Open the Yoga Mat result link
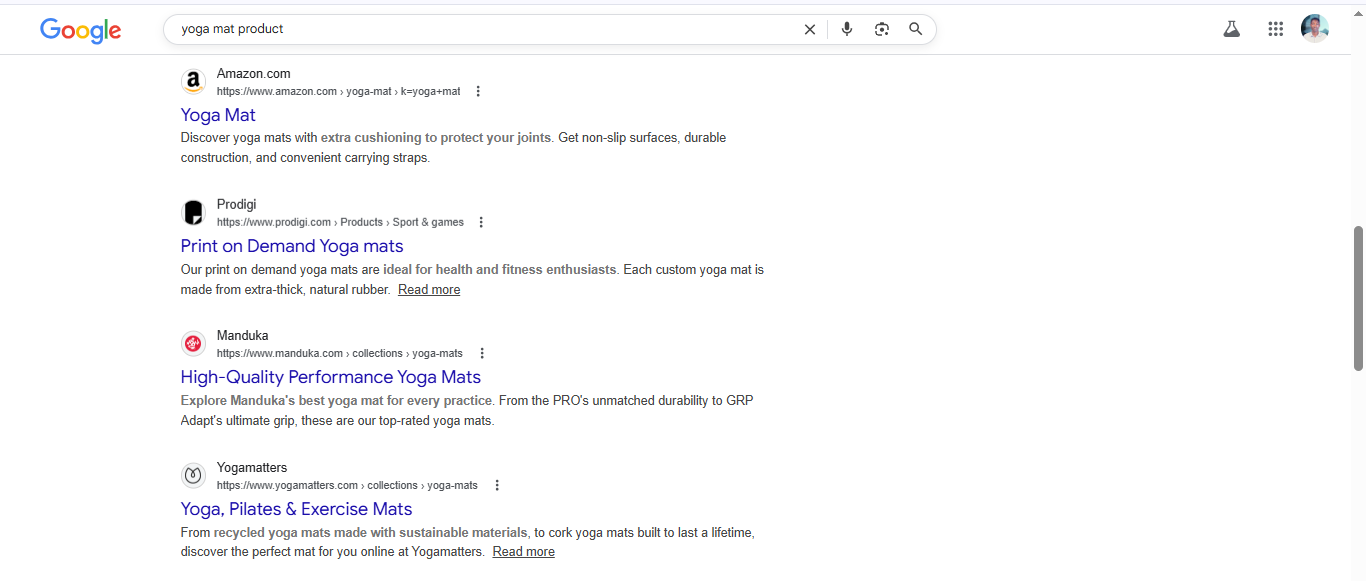 pos(217,115)
